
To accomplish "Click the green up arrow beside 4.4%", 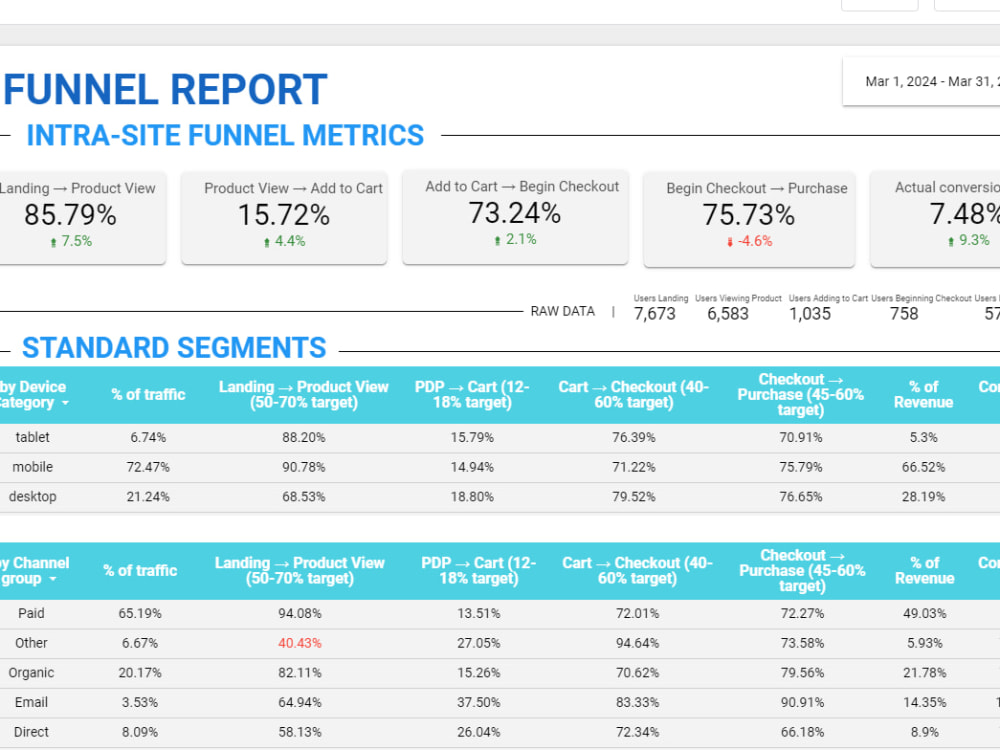I will pyautogui.click(x=267, y=242).
